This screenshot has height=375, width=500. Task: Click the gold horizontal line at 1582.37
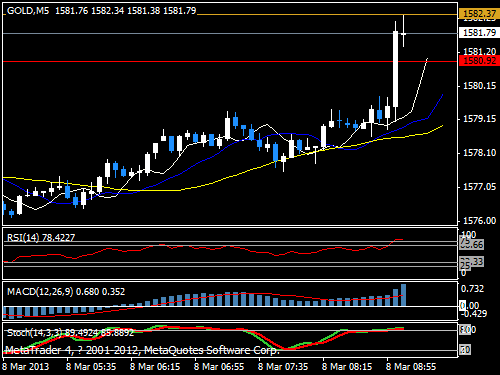pyautogui.click(x=327, y=15)
